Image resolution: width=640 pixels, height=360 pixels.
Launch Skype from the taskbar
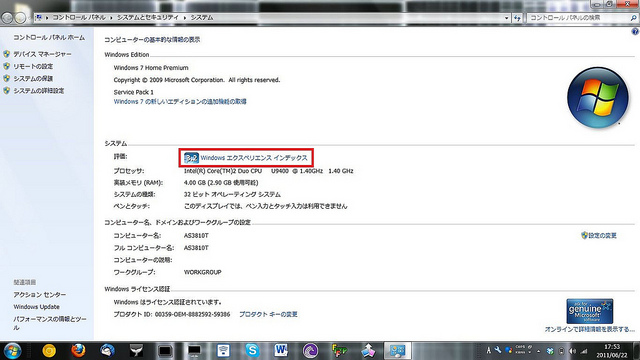[252, 351]
